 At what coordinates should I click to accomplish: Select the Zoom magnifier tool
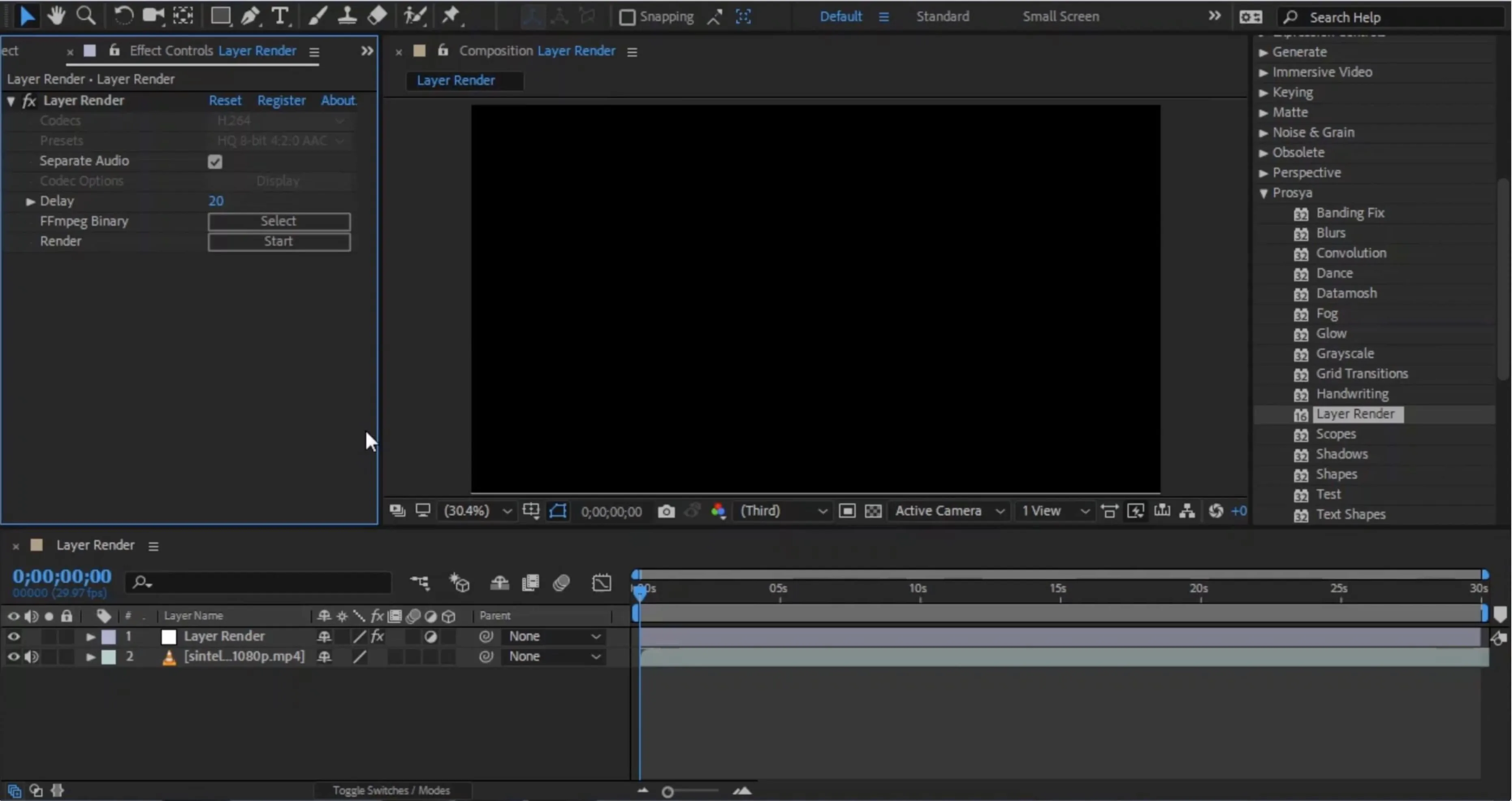tap(86, 16)
